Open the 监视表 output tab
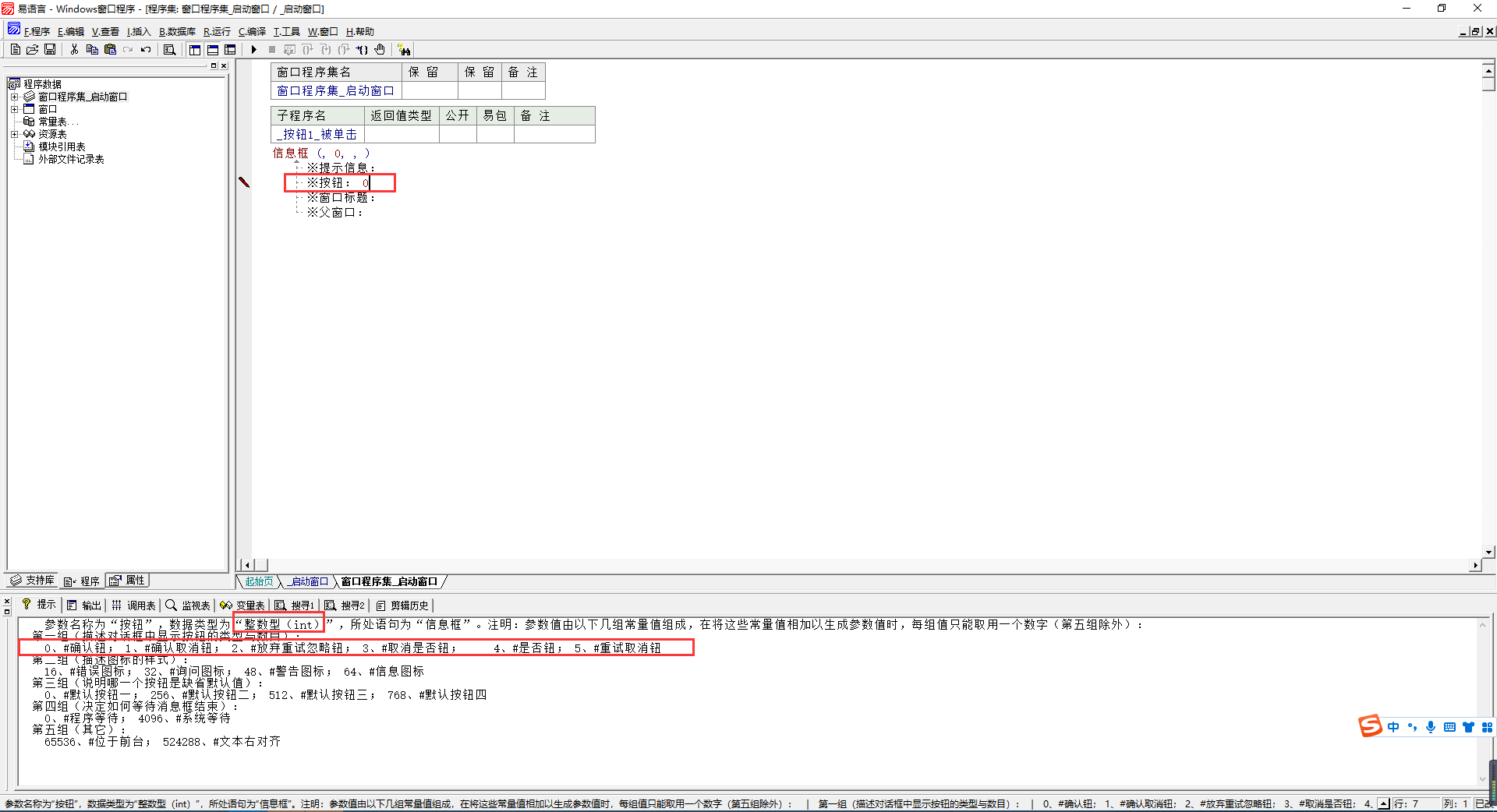Viewport: 1497px width, 812px height. (188, 605)
